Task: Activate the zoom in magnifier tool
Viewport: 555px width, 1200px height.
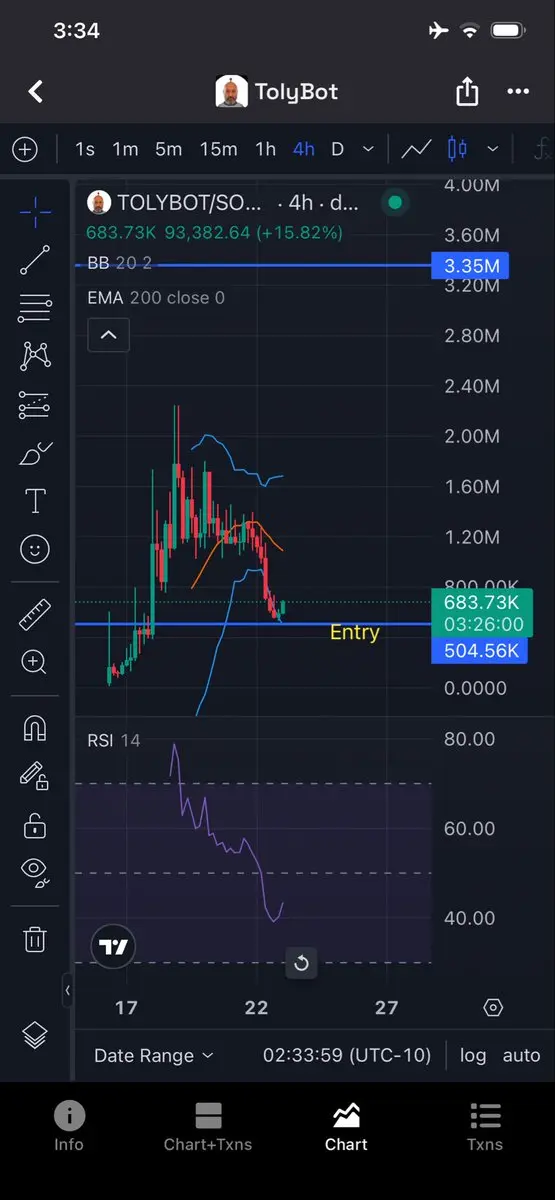Action: [35, 662]
